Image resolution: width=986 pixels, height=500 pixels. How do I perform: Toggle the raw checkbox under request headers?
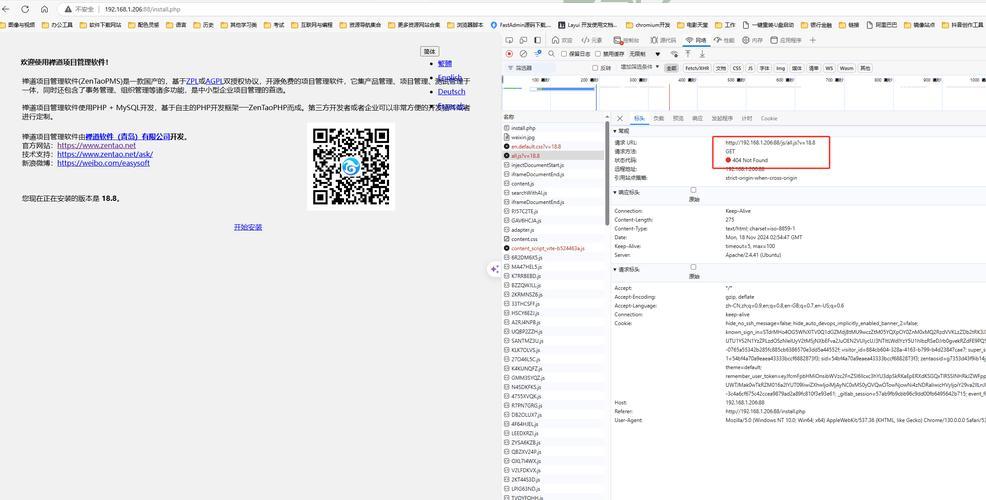point(694,267)
